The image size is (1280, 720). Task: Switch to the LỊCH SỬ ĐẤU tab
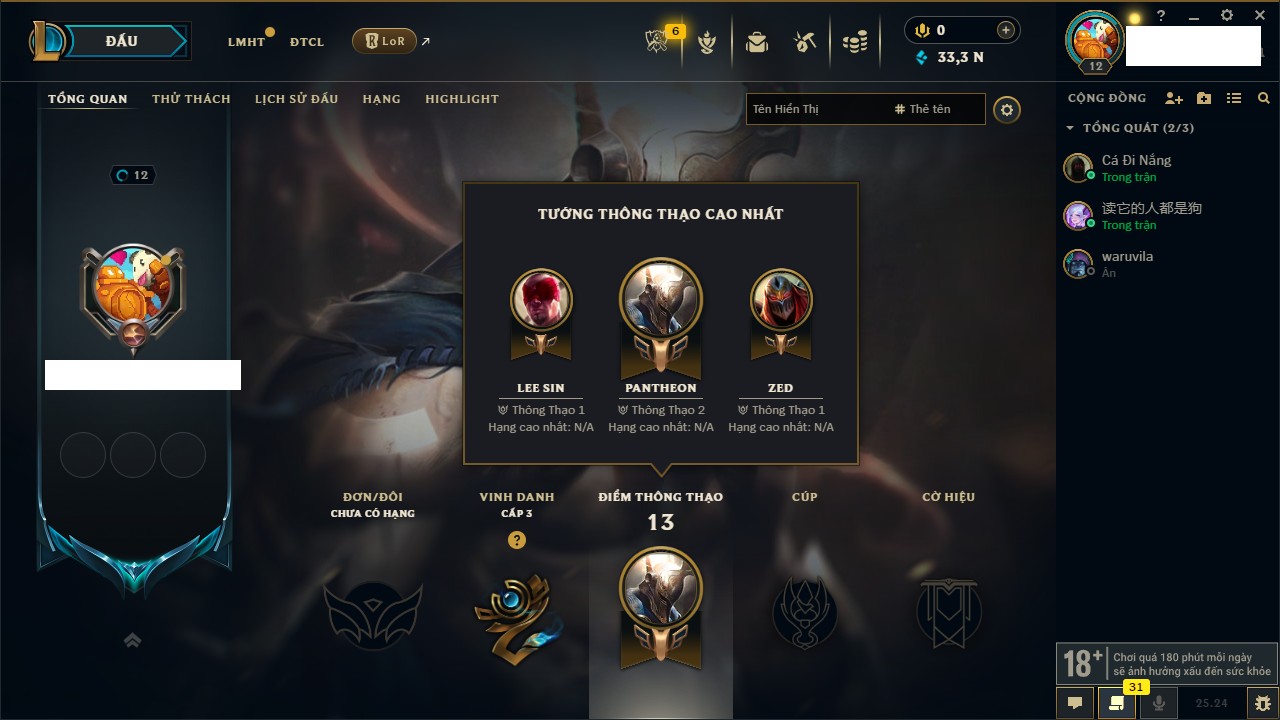click(296, 99)
